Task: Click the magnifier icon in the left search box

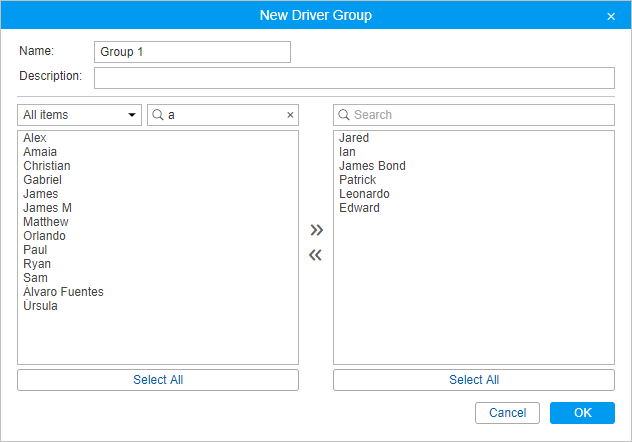Action: click(158, 115)
